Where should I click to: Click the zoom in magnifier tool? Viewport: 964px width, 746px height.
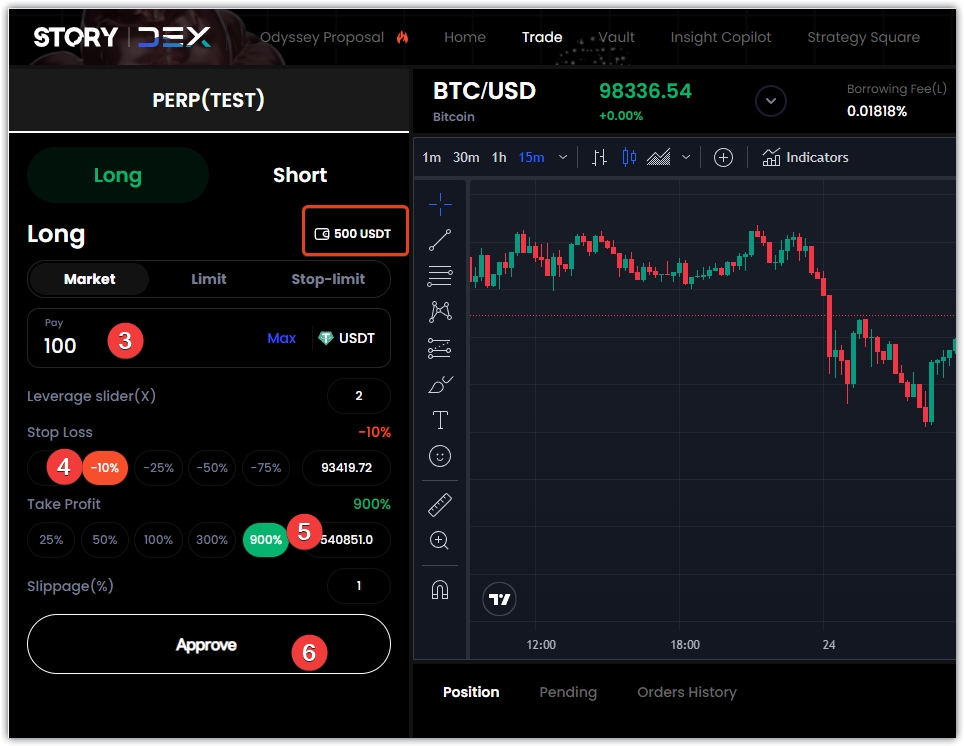pos(440,540)
